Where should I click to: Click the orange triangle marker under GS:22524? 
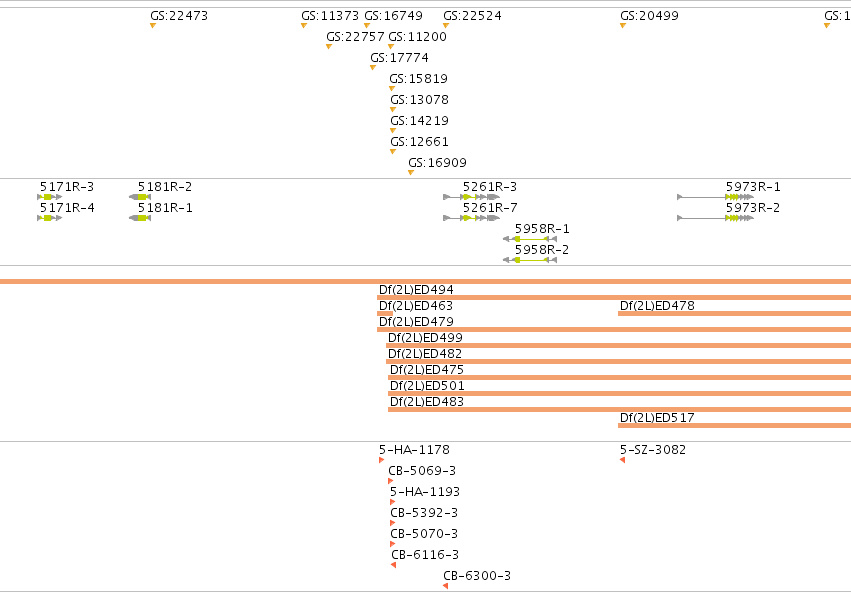tap(446, 26)
